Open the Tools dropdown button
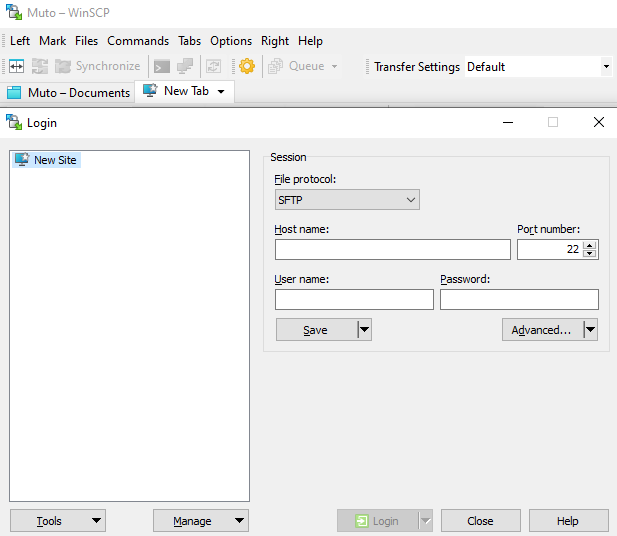The image size is (617, 536). click(x=58, y=521)
